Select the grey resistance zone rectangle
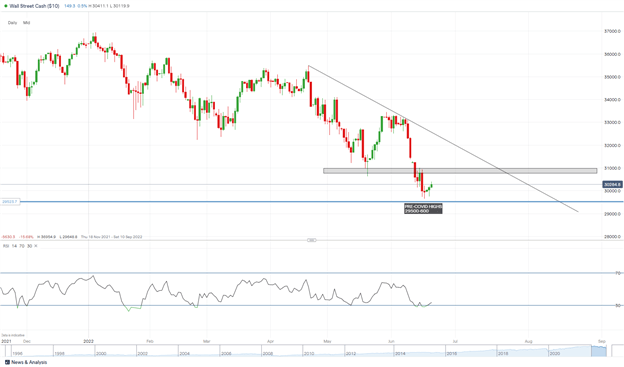Image resolution: width=624 pixels, height=367 pixels. (x=460, y=171)
